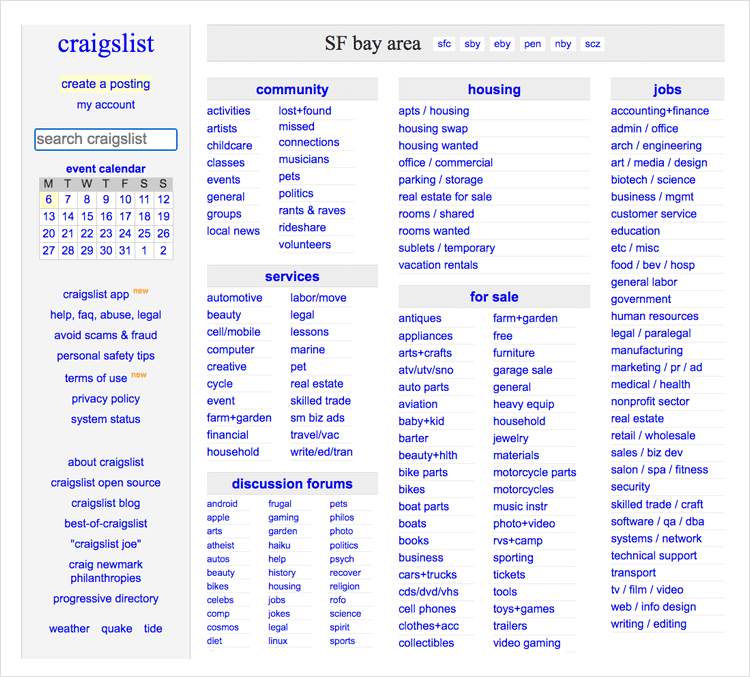Go to my account
This screenshot has width=750, height=677.
[106, 105]
